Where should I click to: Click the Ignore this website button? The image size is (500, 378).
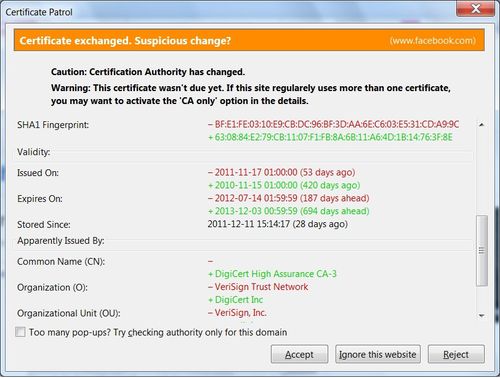378,354
